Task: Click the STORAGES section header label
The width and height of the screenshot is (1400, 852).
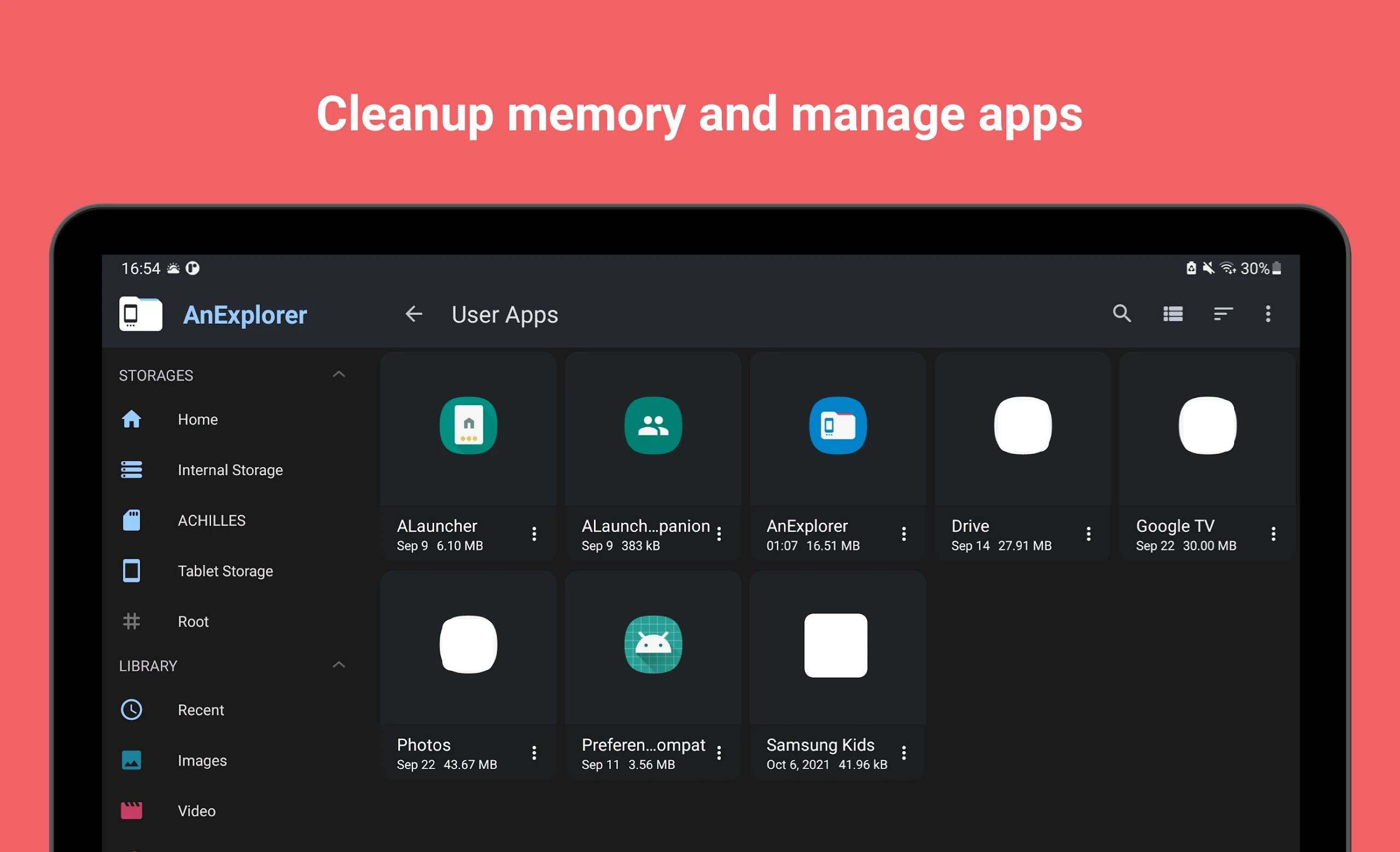Action: 156,376
